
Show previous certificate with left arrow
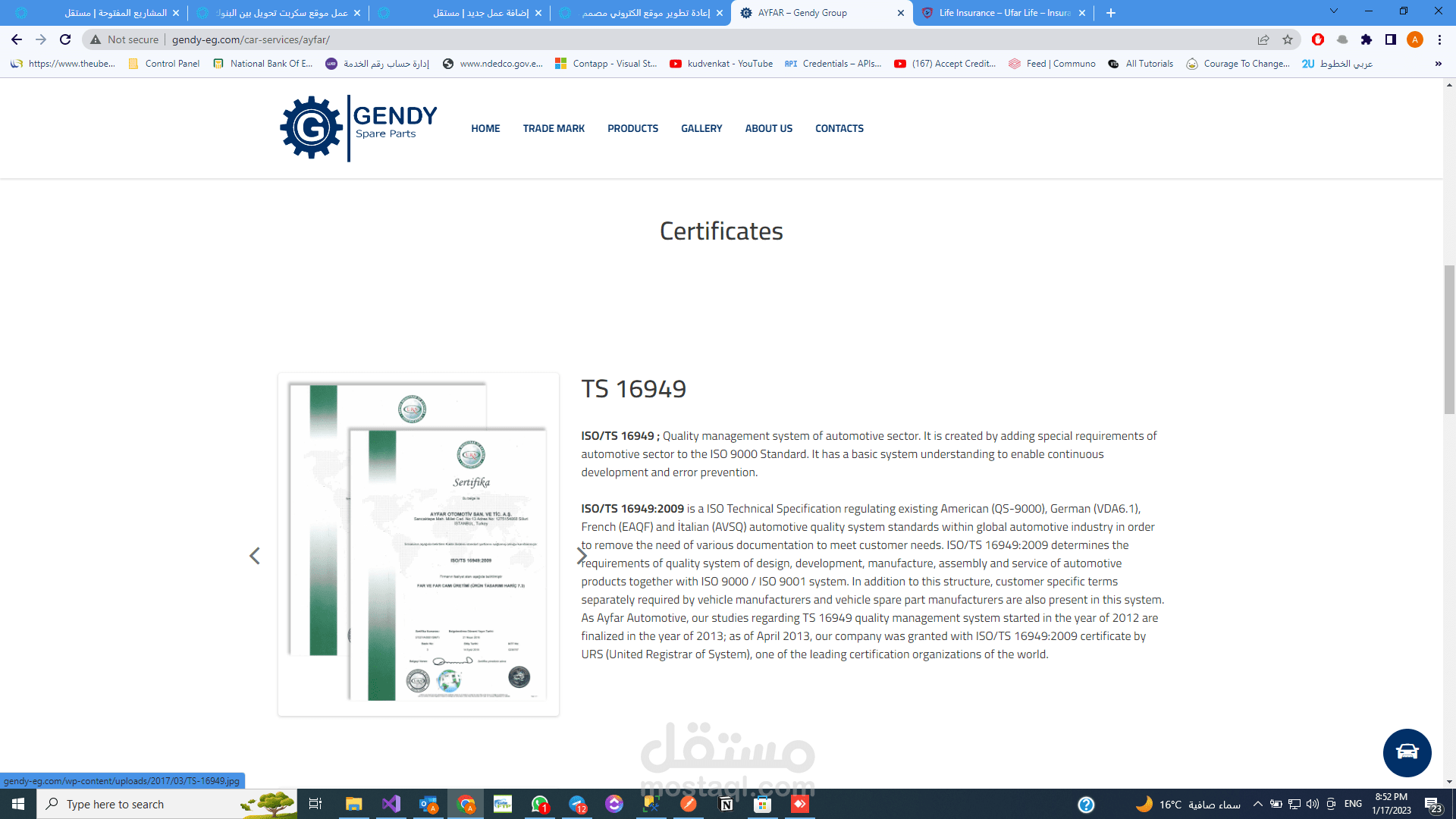click(255, 556)
